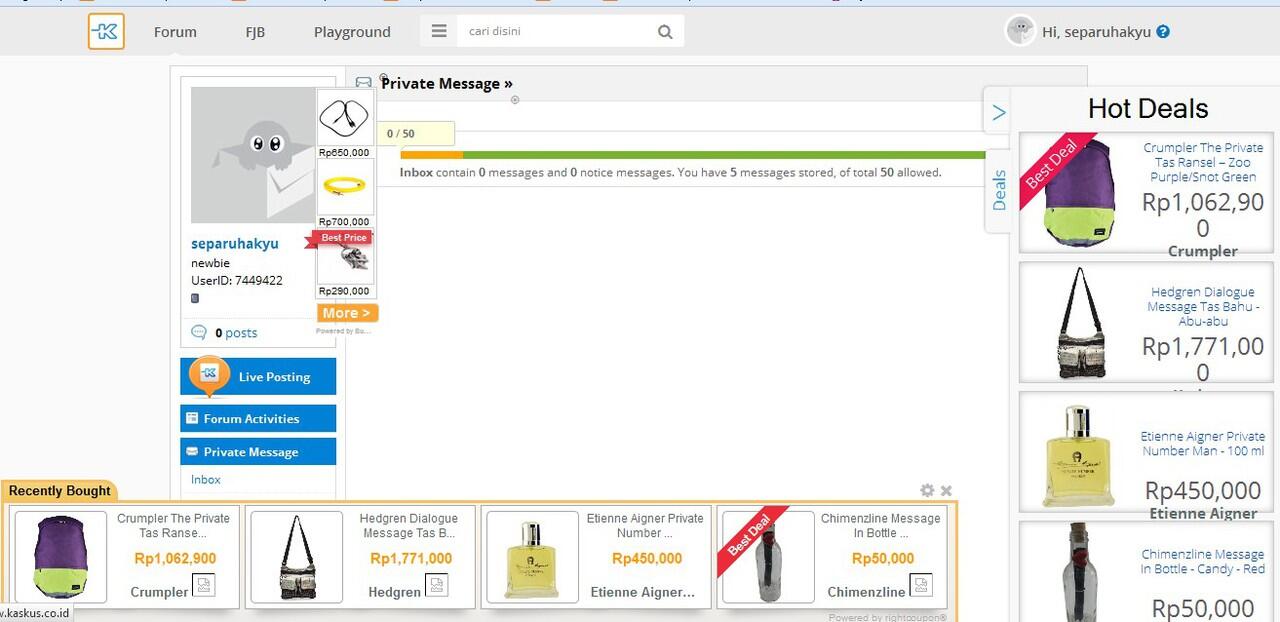Click the inbox storage progress bar
Image resolution: width=1280 pixels, height=622 pixels.
pyautogui.click(x=692, y=155)
